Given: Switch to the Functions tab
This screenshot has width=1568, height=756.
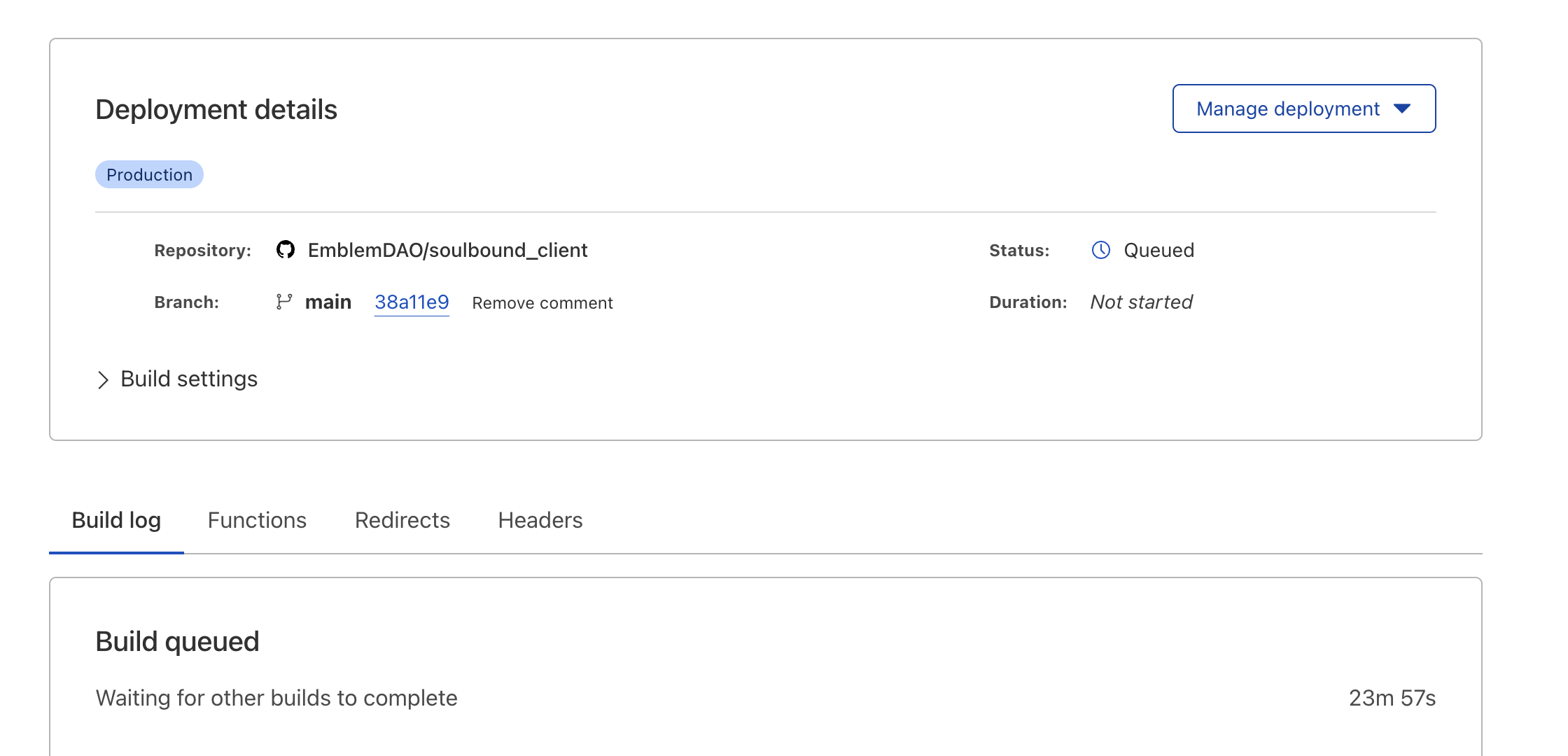Looking at the screenshot, I should (x=256, y=520).
